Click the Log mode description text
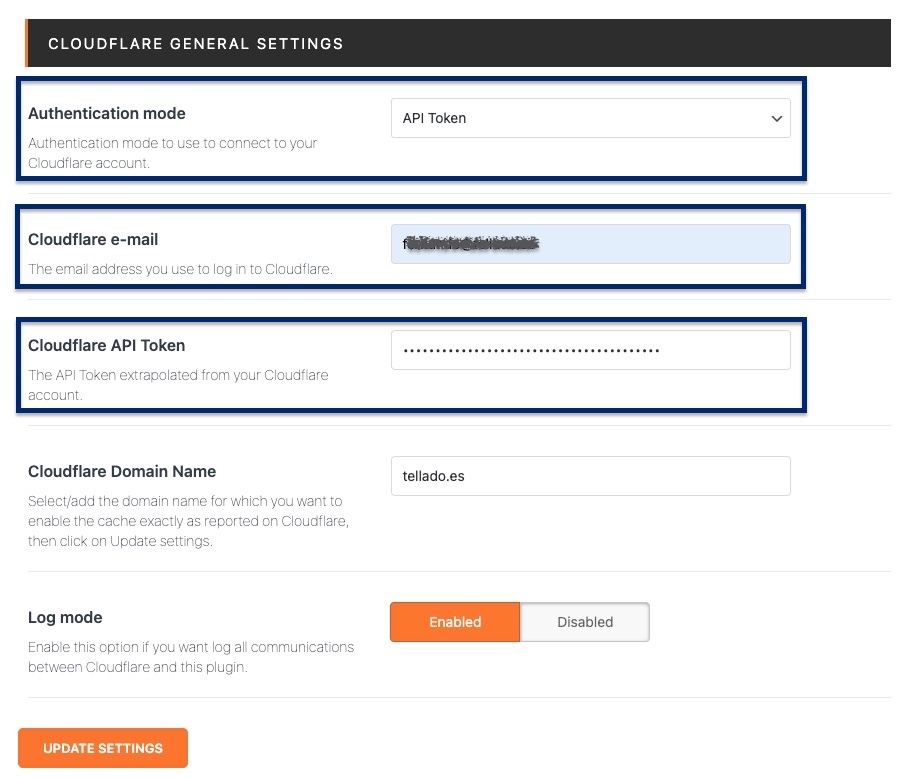The height and width of the screenshot is (778, 902). (190, 657)
